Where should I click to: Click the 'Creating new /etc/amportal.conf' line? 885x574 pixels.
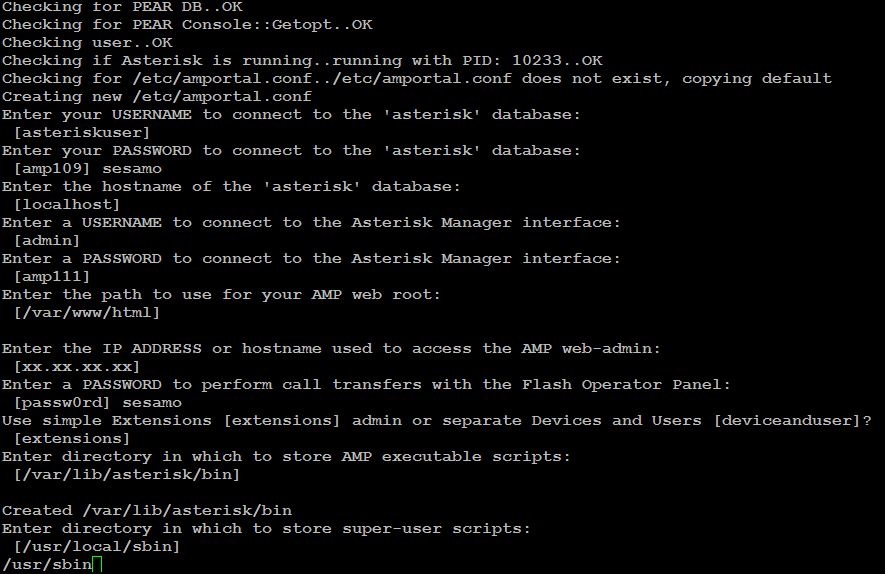157,97
